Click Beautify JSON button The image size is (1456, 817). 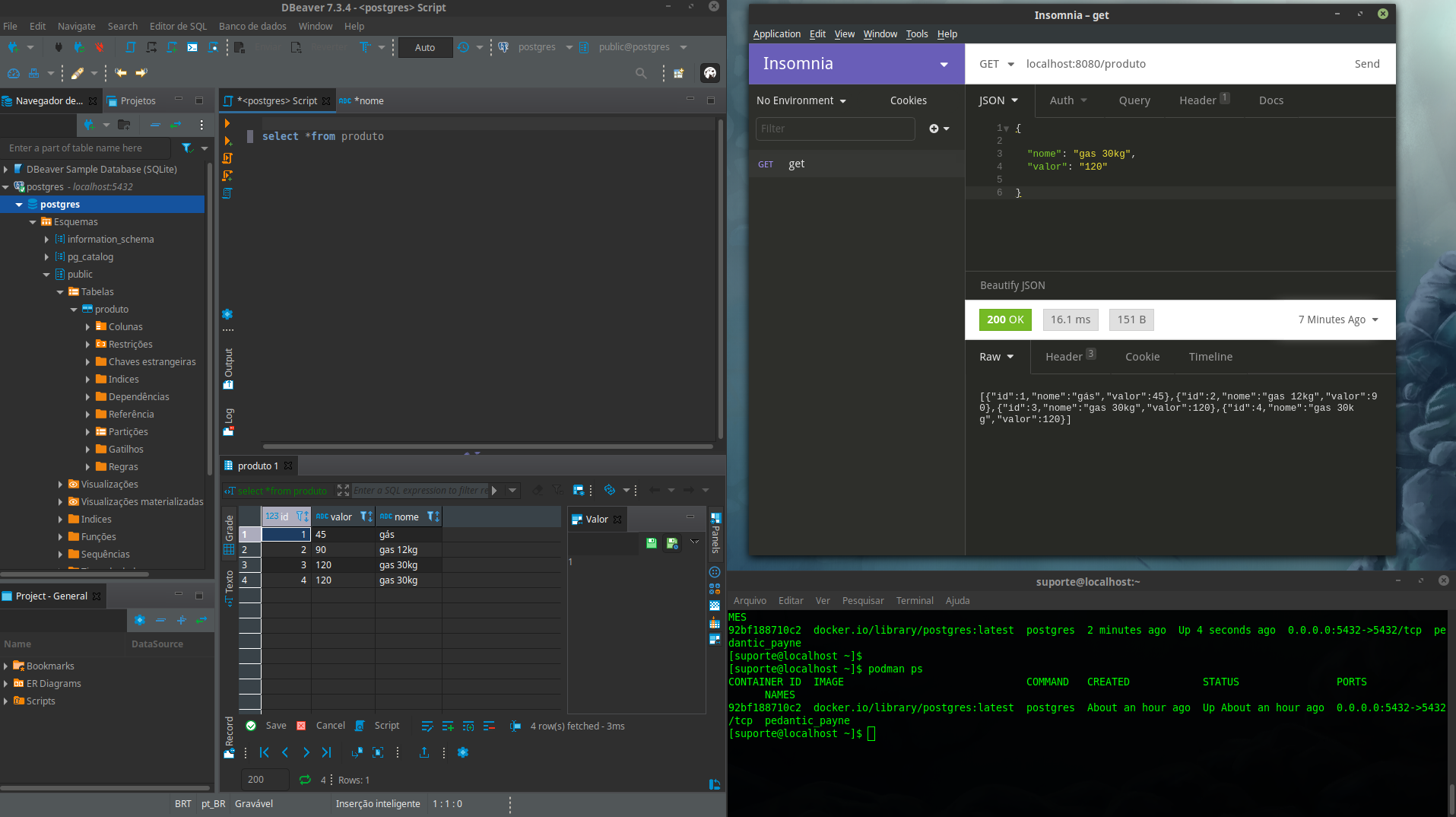pos(1012,285)
